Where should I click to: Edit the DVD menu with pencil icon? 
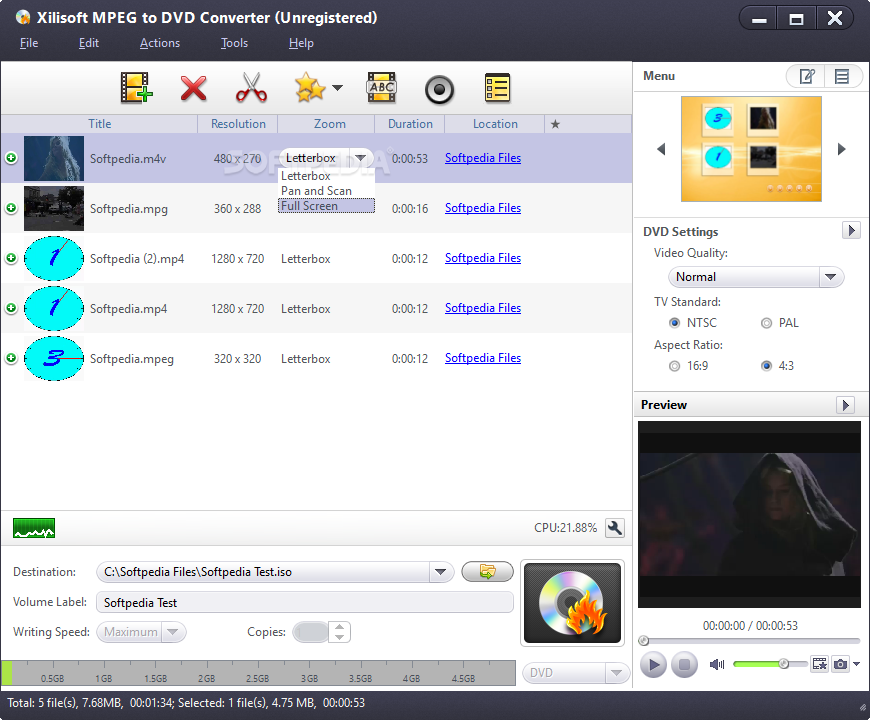coord(806,76)
